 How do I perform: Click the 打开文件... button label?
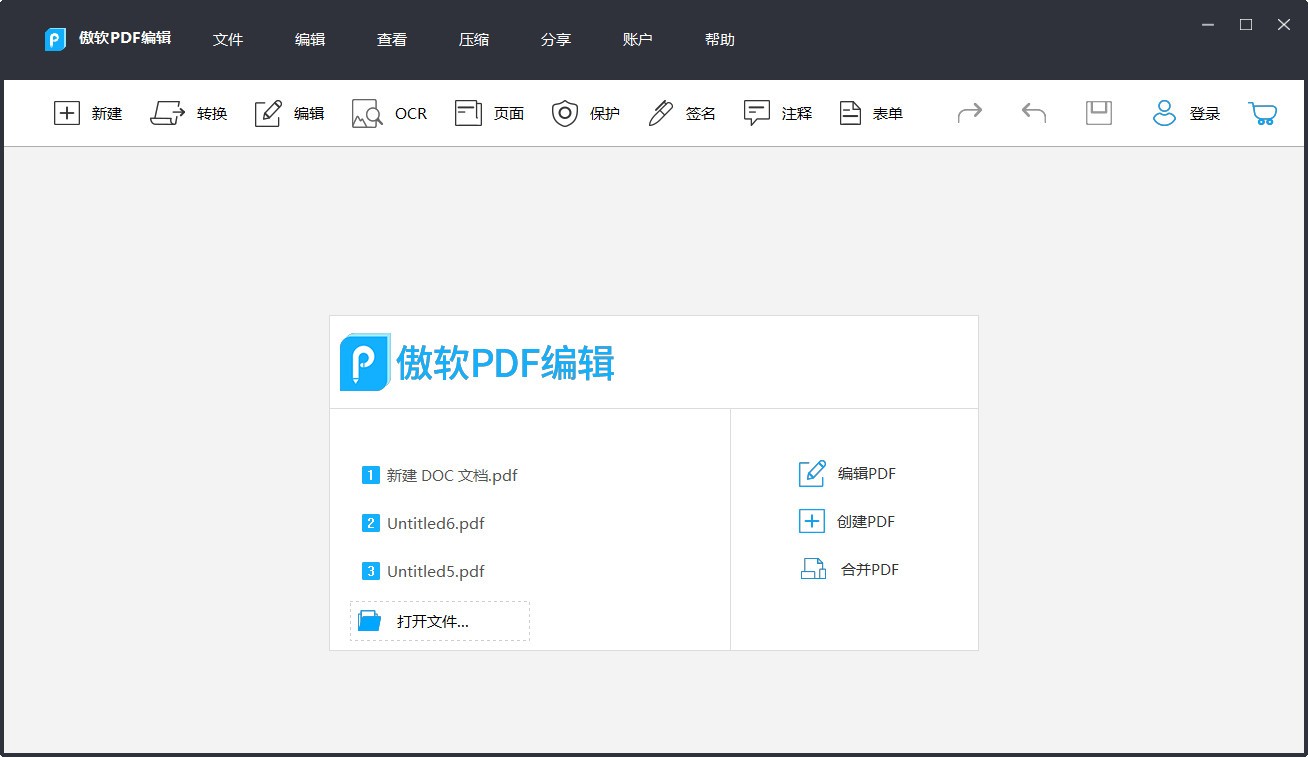coord(433,621)
